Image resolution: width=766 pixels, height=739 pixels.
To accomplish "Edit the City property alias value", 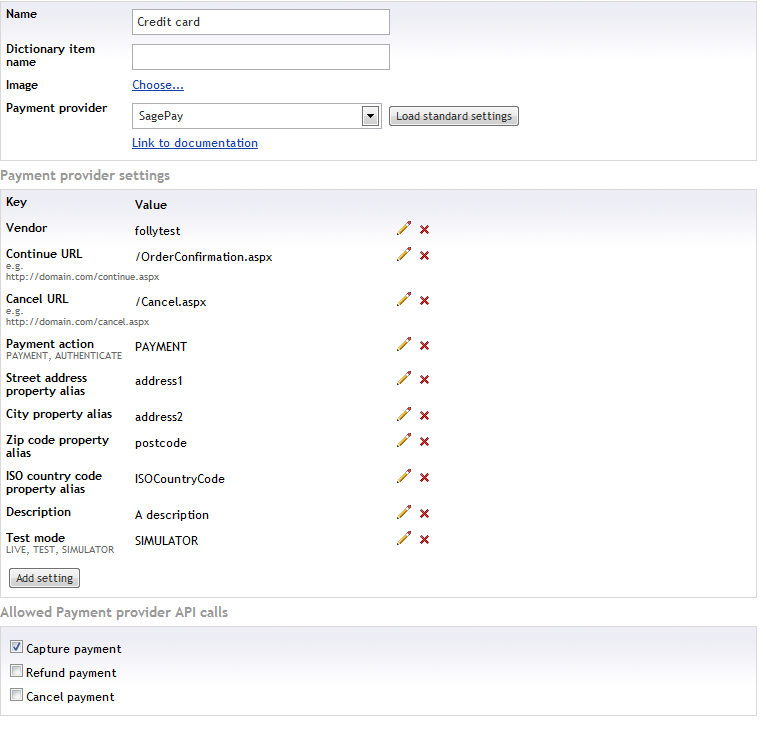I will [404, 414].
